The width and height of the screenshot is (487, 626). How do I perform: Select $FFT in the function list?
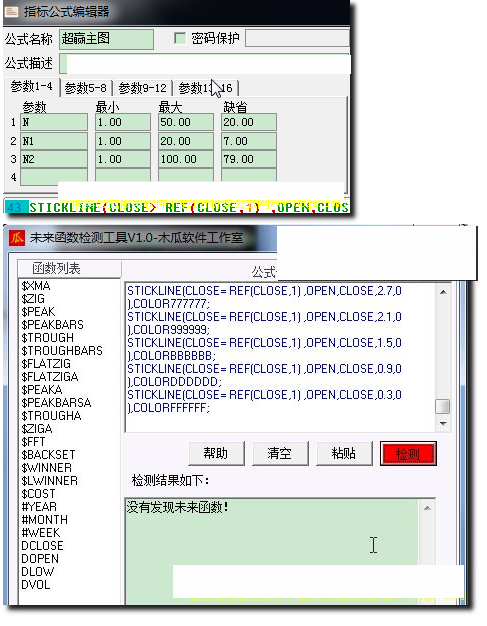tap(34, 442)
